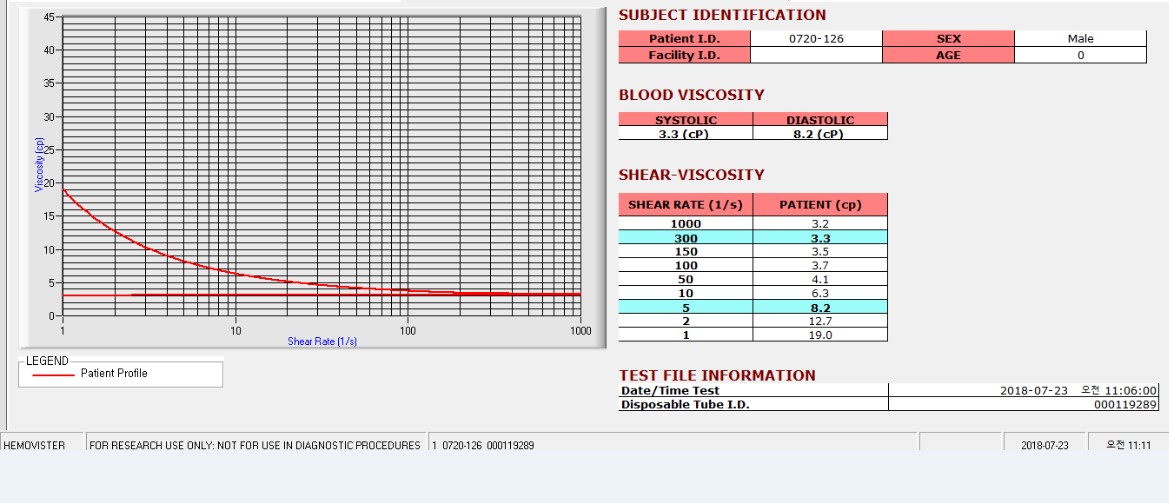Select systolic viscosity value 3.3 (cP)
1169x503 pixels.
pyautogui.click(x=686, y=133)
